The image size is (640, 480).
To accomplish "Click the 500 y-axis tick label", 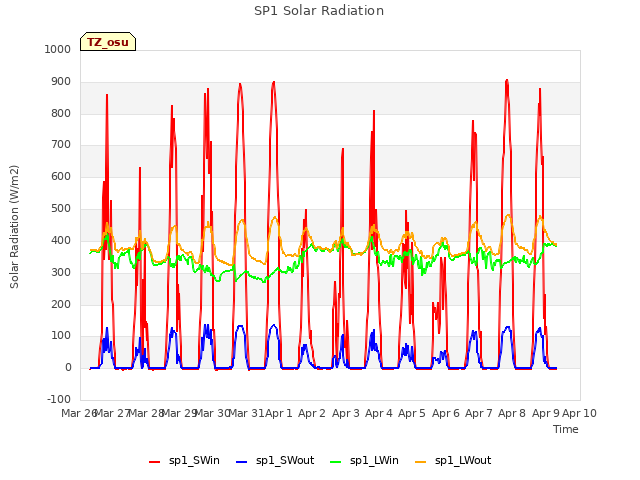I will (x=61, y=209).
